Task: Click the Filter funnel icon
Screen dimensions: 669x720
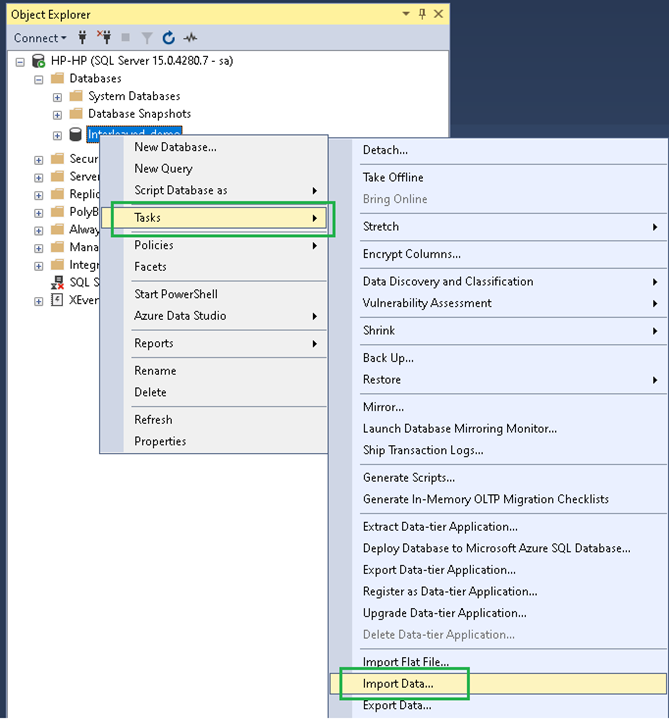Action: [x=147, y=38]
